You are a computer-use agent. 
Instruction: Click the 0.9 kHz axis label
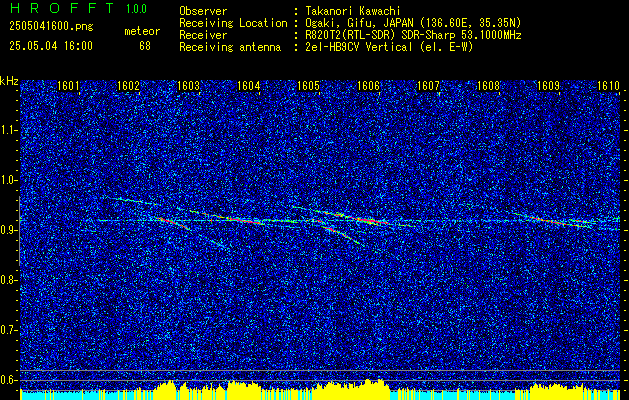pos(9,230)
